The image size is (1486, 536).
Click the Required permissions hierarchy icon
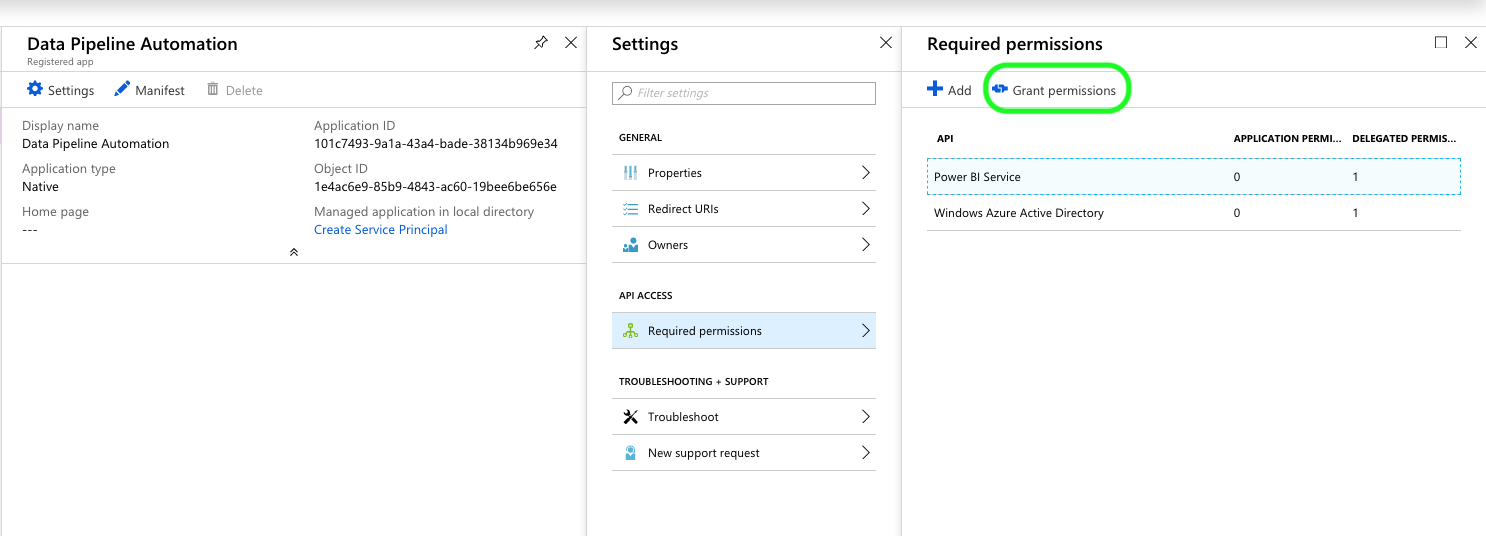pyautogui.click(x=631, y=331)
